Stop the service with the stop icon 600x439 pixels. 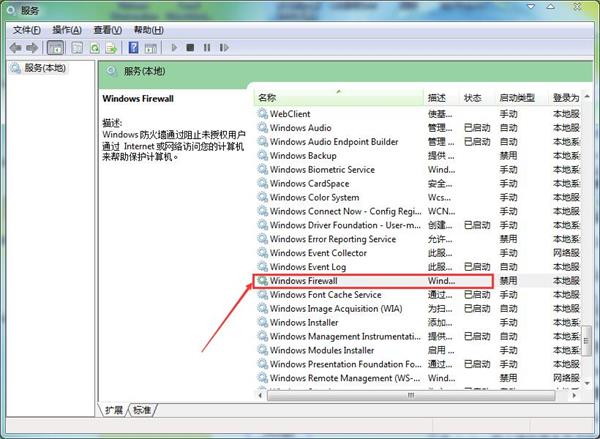pyautogui.click(x=190, y=47)
